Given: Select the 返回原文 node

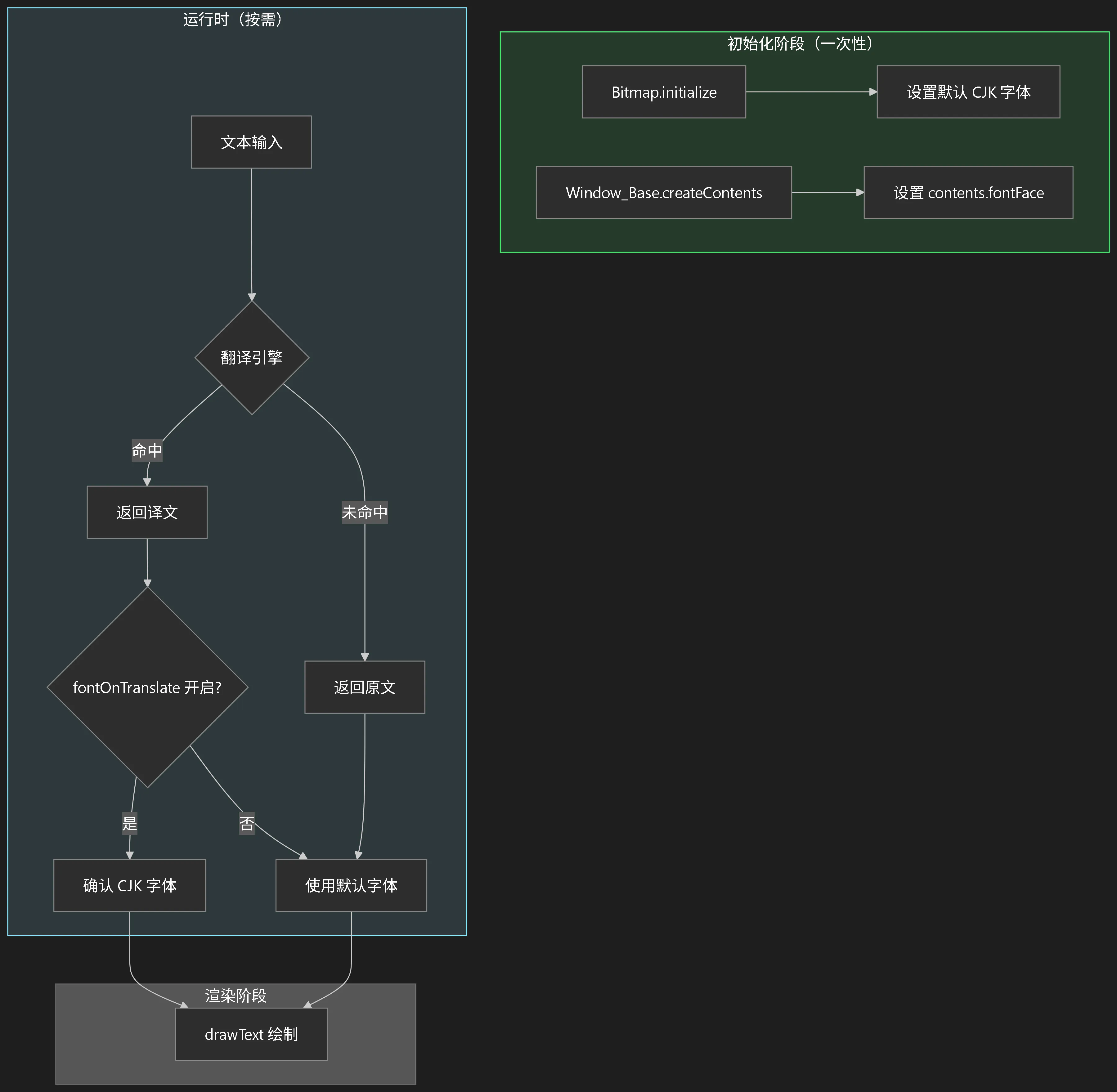Looking at the screenshot, I should tap(365, 688).
